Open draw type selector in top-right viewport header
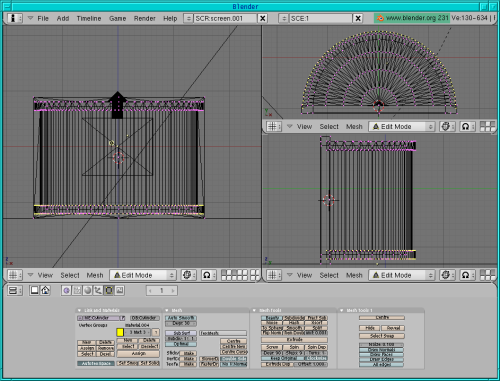 (446, 126)
